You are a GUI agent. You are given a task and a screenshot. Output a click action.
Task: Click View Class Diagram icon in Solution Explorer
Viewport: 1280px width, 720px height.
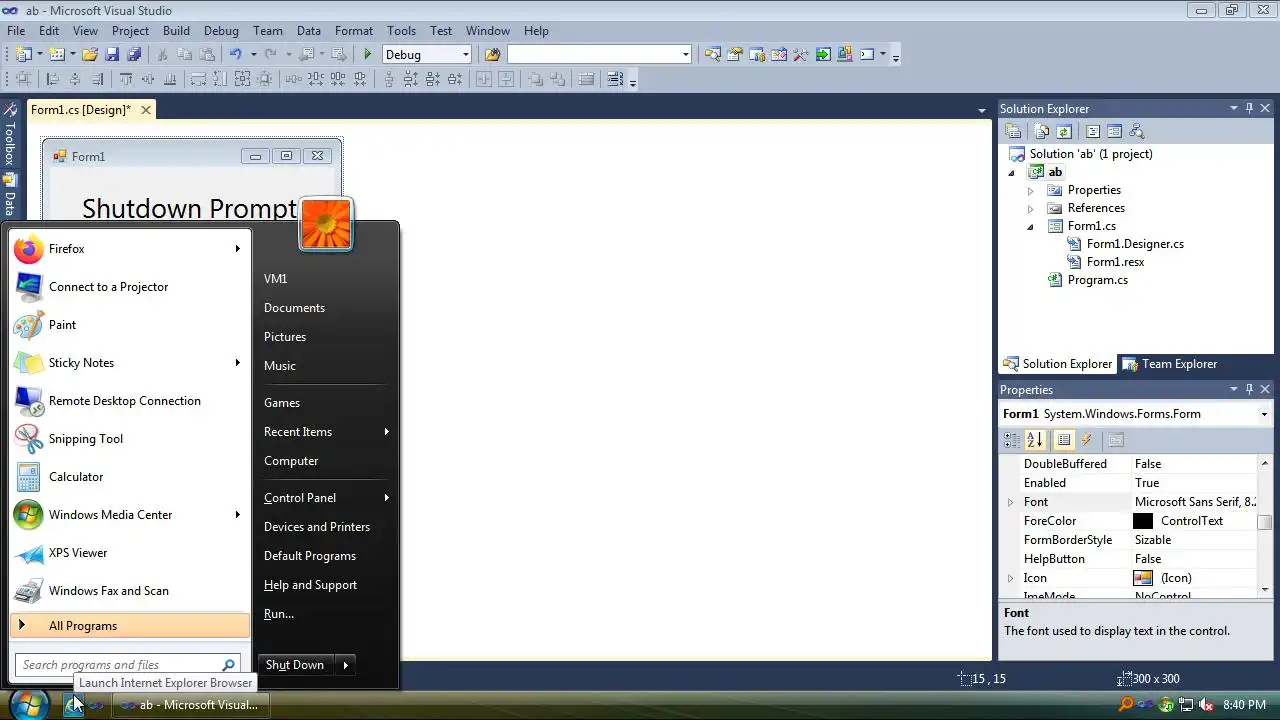[1136, 132]
